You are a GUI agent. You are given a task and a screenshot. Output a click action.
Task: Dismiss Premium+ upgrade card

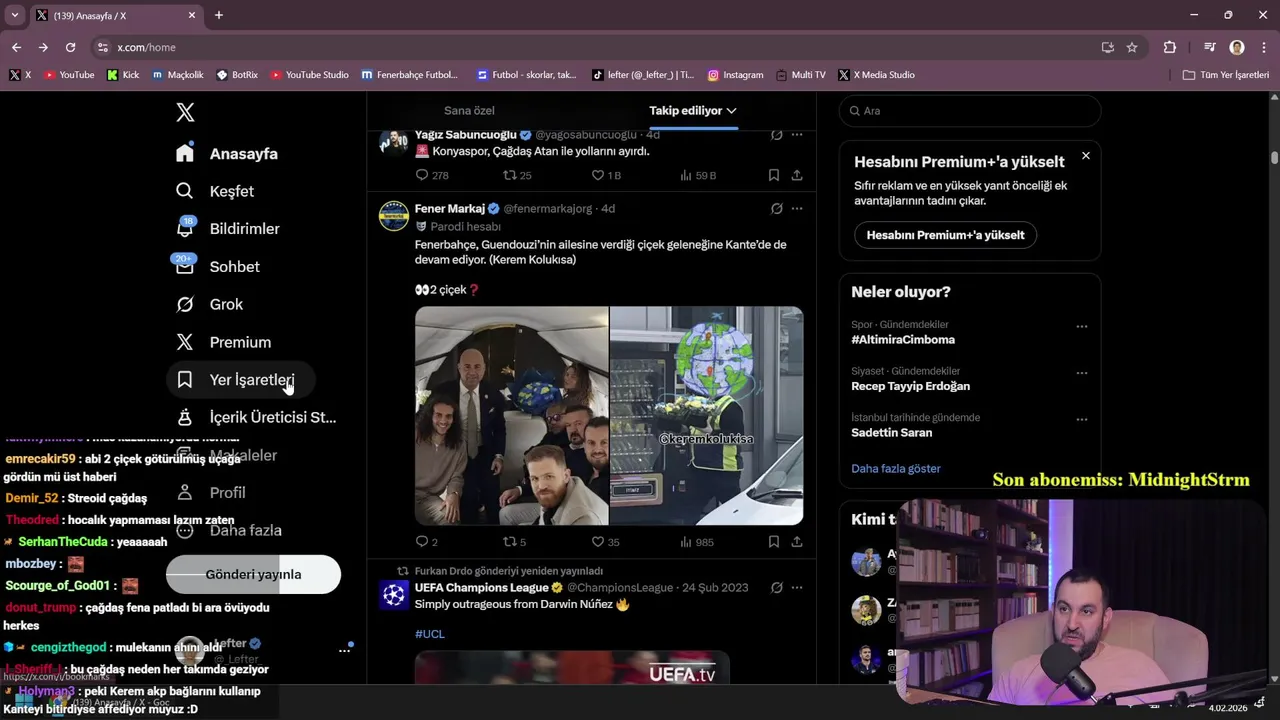pyautogui.click(x=1086, y=156)
